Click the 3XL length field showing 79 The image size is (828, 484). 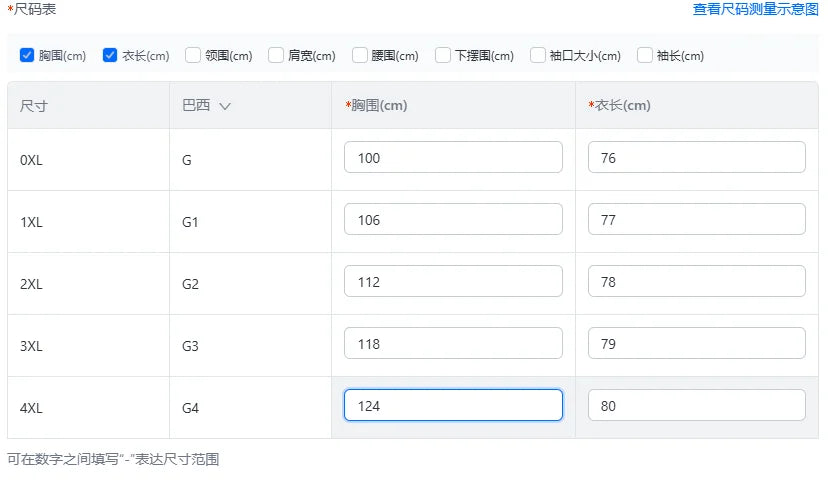click(697, 344)
